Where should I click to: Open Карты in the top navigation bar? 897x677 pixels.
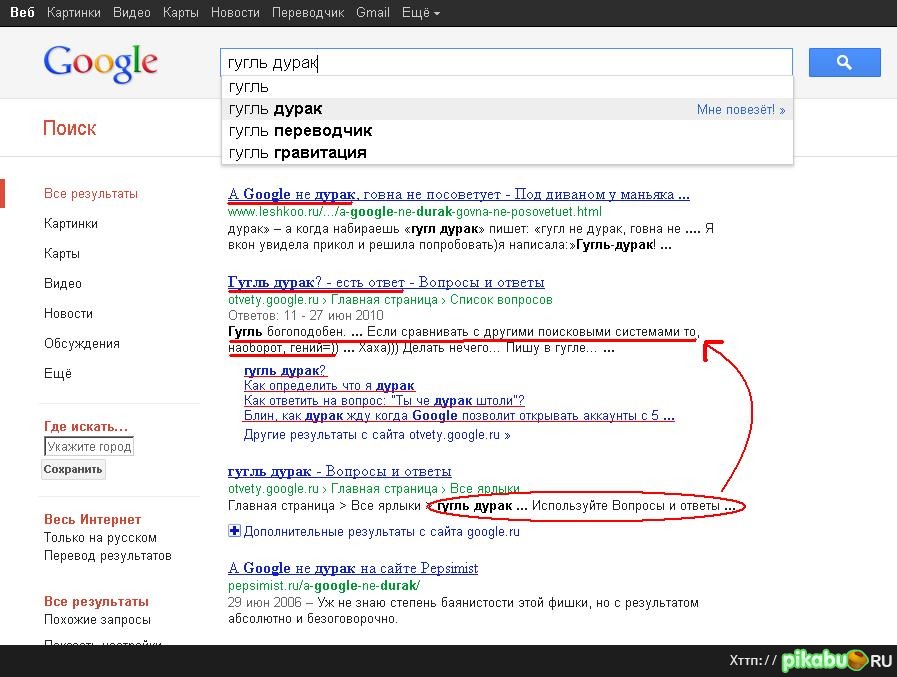coord(181,13)
